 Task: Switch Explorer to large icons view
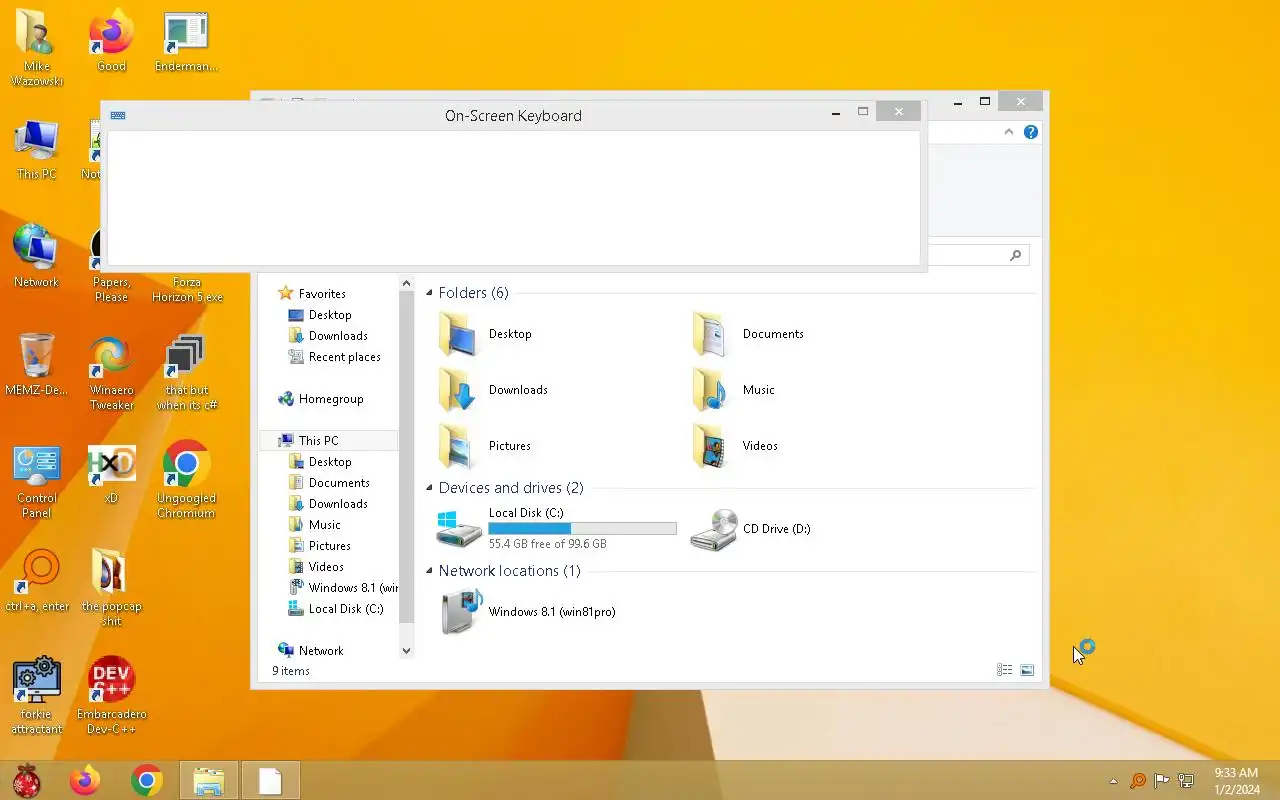point(1027,670)
